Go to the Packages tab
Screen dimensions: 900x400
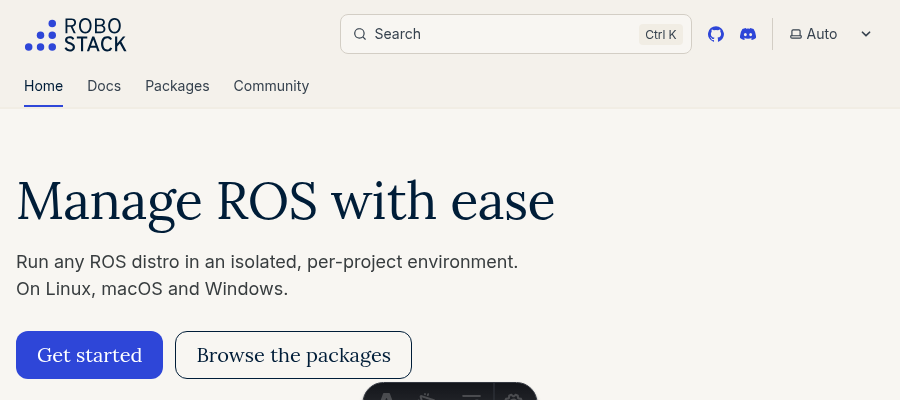coord(177,86)
